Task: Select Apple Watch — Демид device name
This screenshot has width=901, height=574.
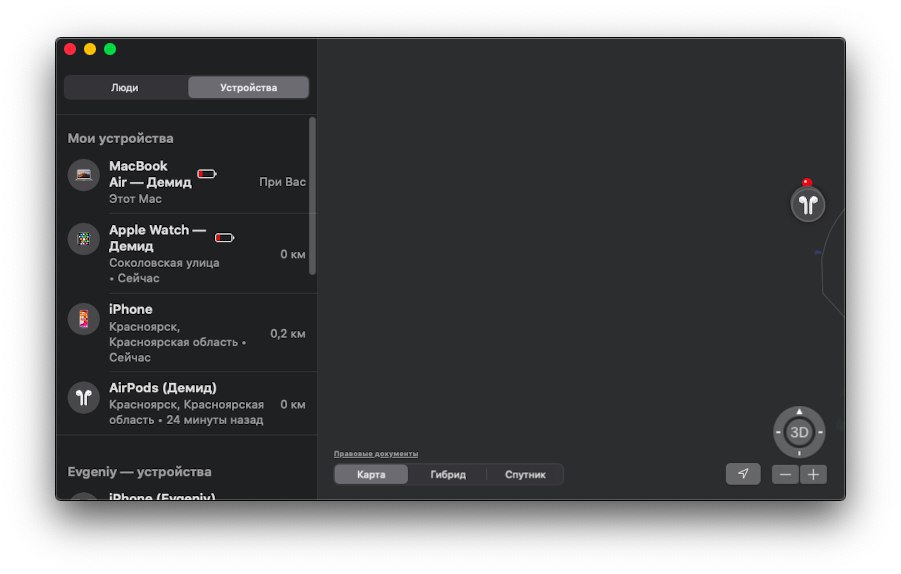Action: 157,238
